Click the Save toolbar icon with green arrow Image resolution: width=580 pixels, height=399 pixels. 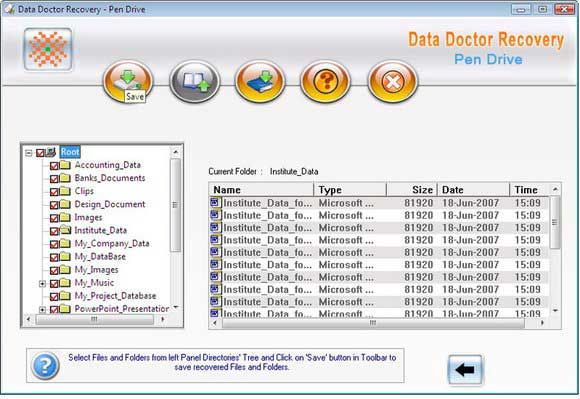click(128, 81)
